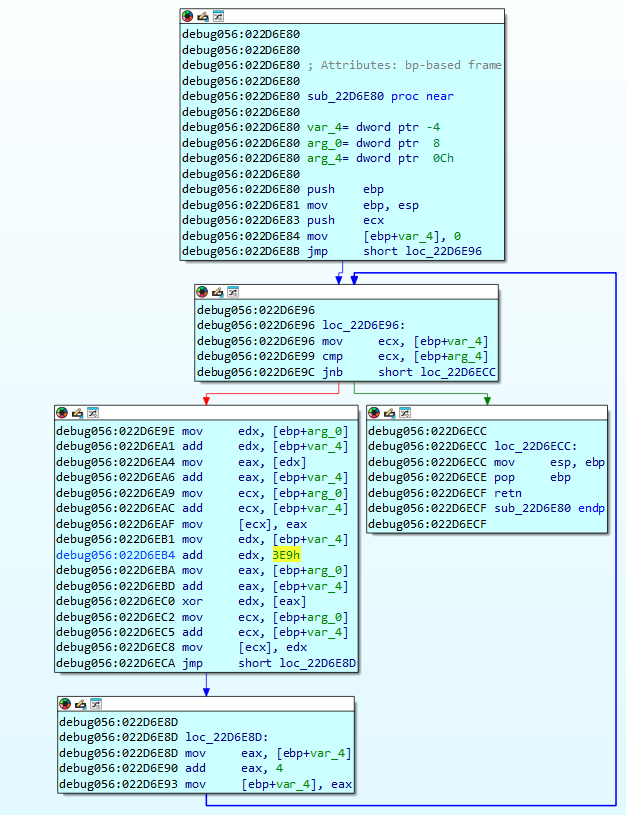Select the highlighted 3E9h operand
The image size is (626, 815).
point(287,554)
